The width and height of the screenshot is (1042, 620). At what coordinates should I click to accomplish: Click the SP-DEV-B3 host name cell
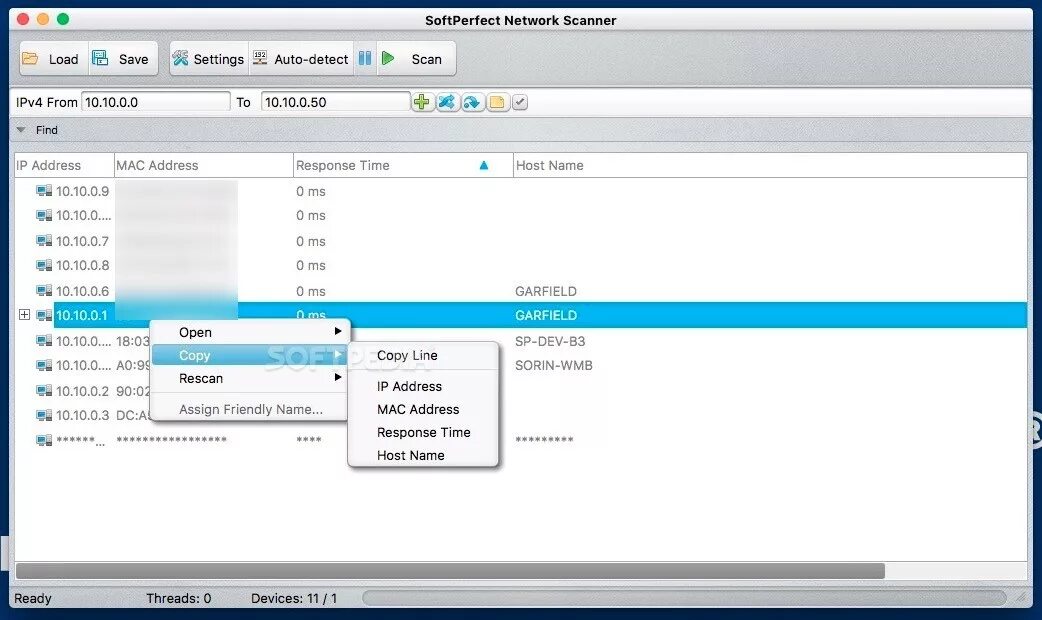550,342
